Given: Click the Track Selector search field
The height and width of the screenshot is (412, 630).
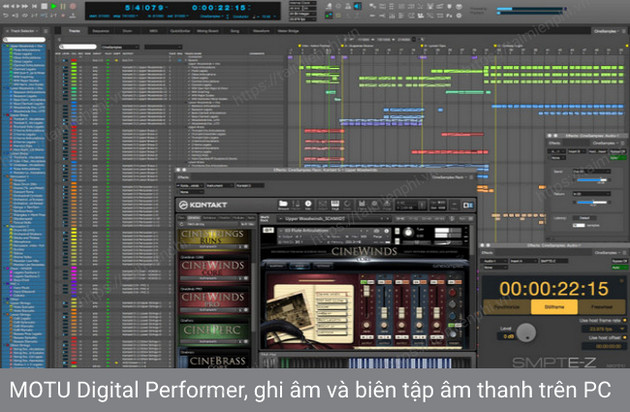Looking at the screenshot, I should point(25,39).
